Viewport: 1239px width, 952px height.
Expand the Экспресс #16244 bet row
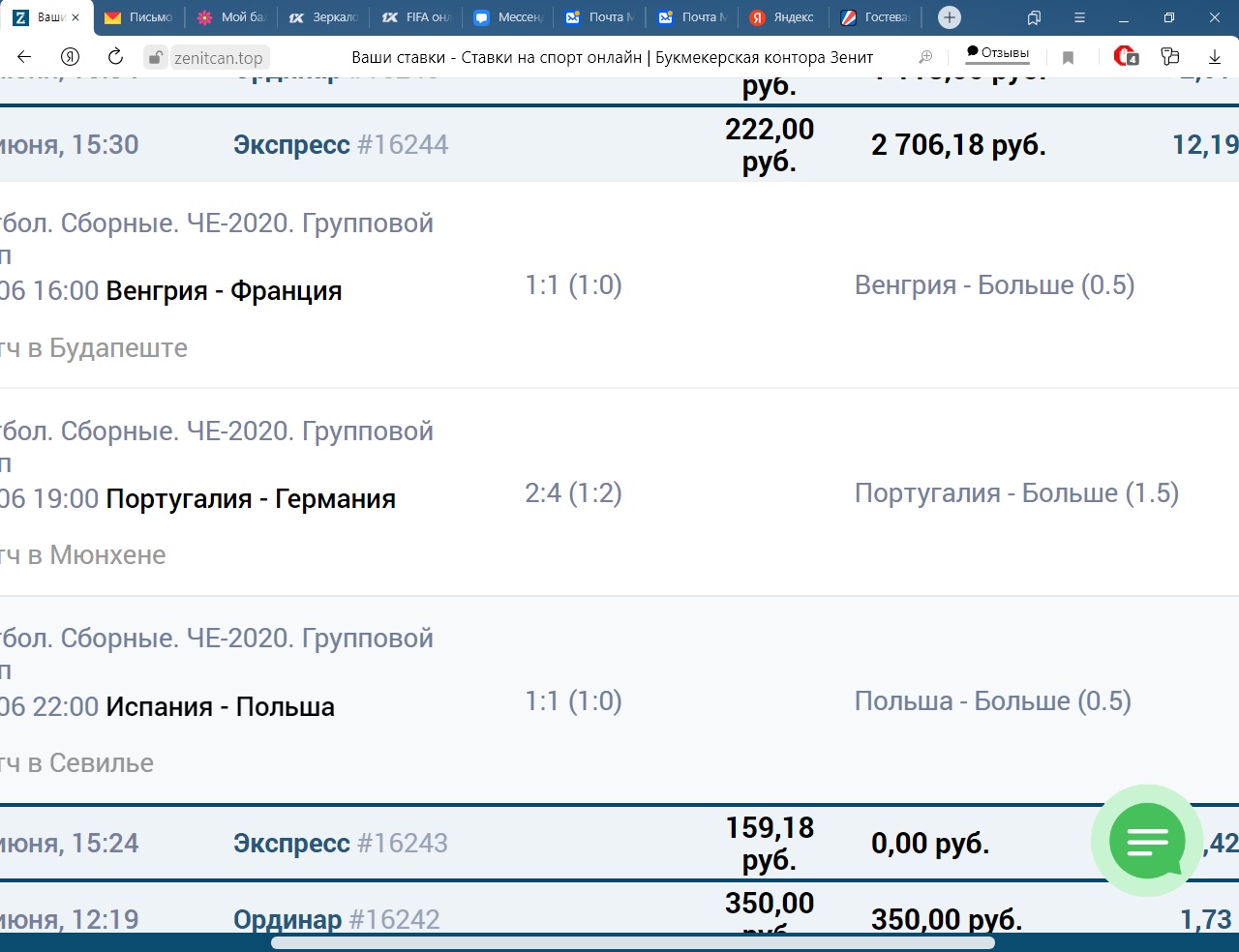(x=340, y=145)
